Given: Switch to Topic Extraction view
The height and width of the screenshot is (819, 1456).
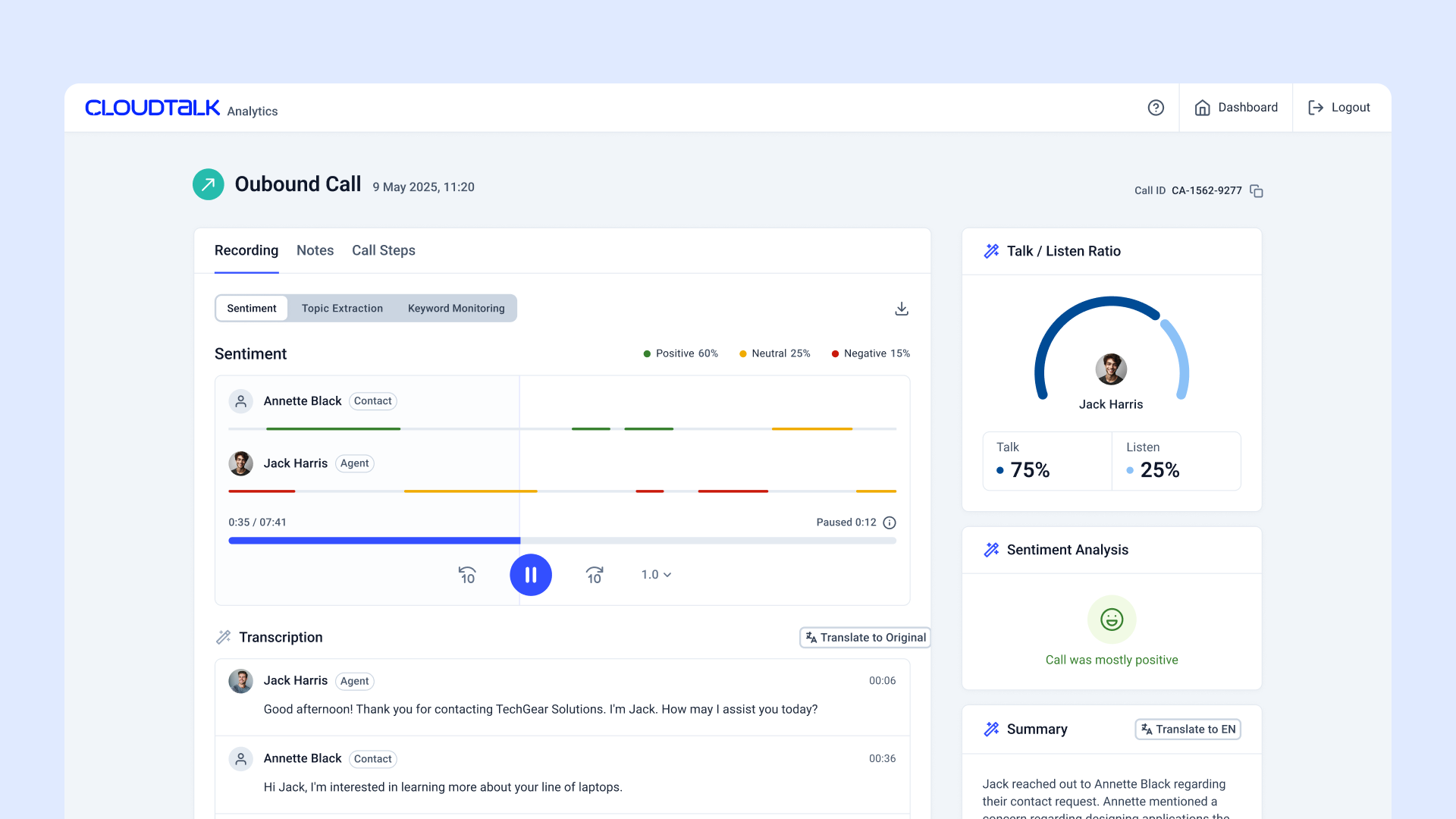Looking at the screenshot, I should 342,309.
